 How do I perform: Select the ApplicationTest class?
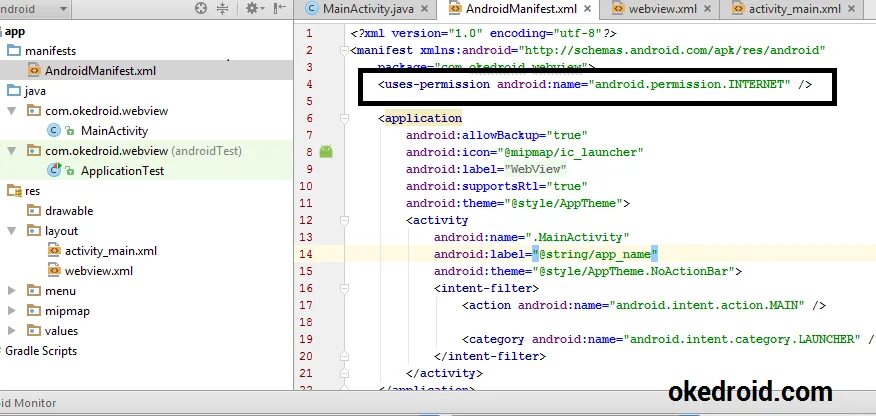tap(122, 171)
